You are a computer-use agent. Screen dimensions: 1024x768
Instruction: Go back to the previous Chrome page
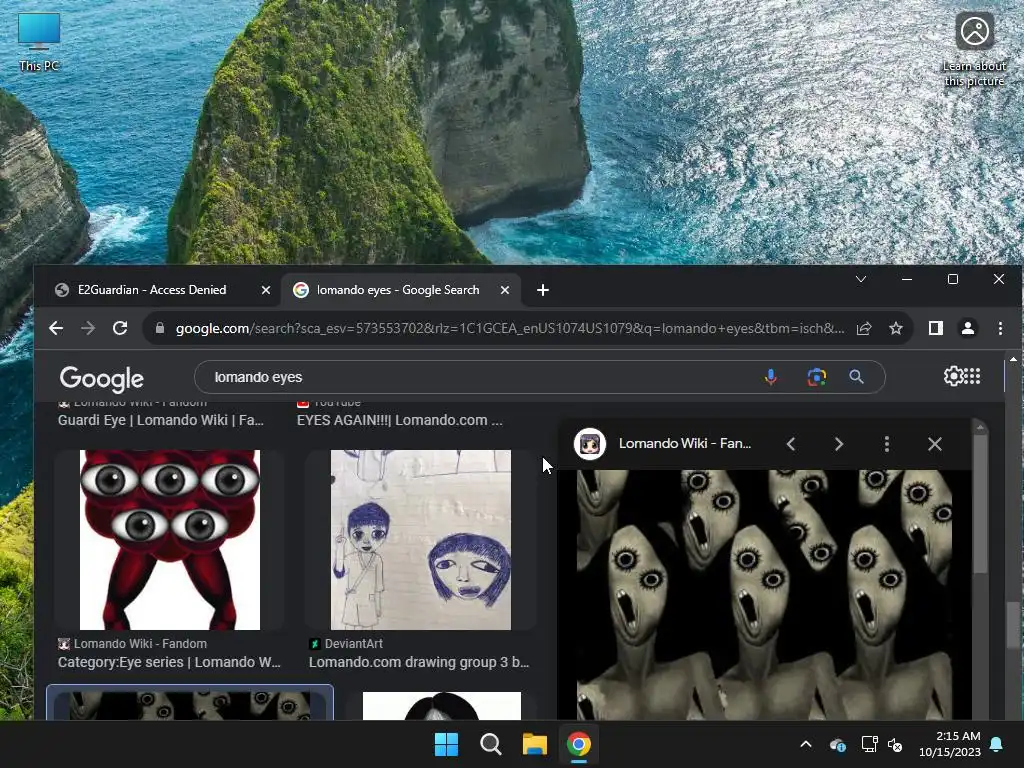pos(56,328)
